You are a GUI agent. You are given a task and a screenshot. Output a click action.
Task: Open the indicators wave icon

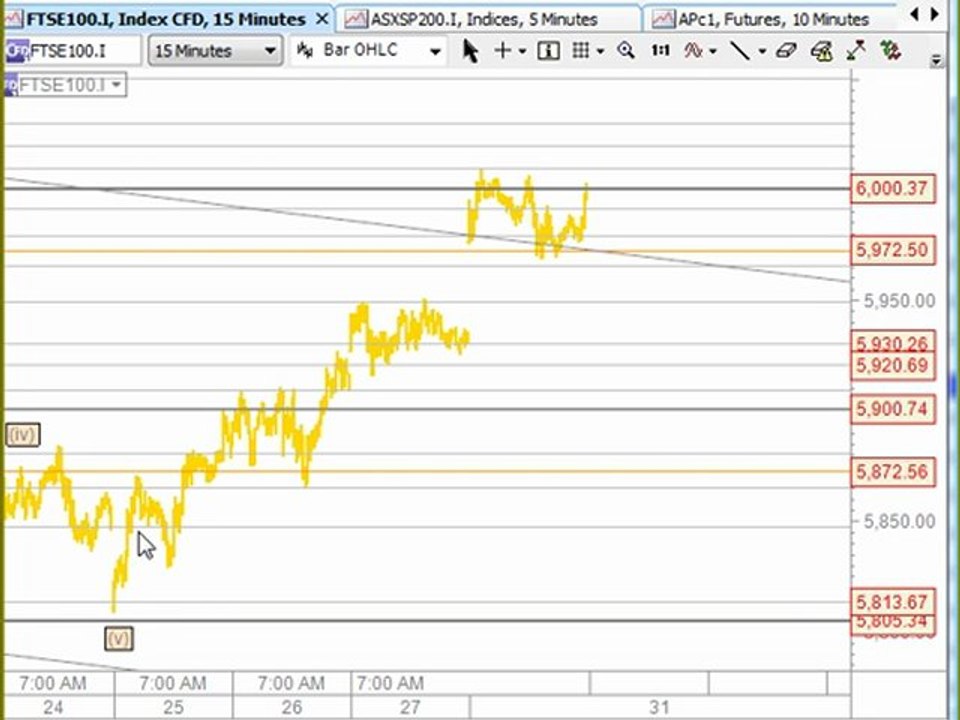tap(693, 51)
